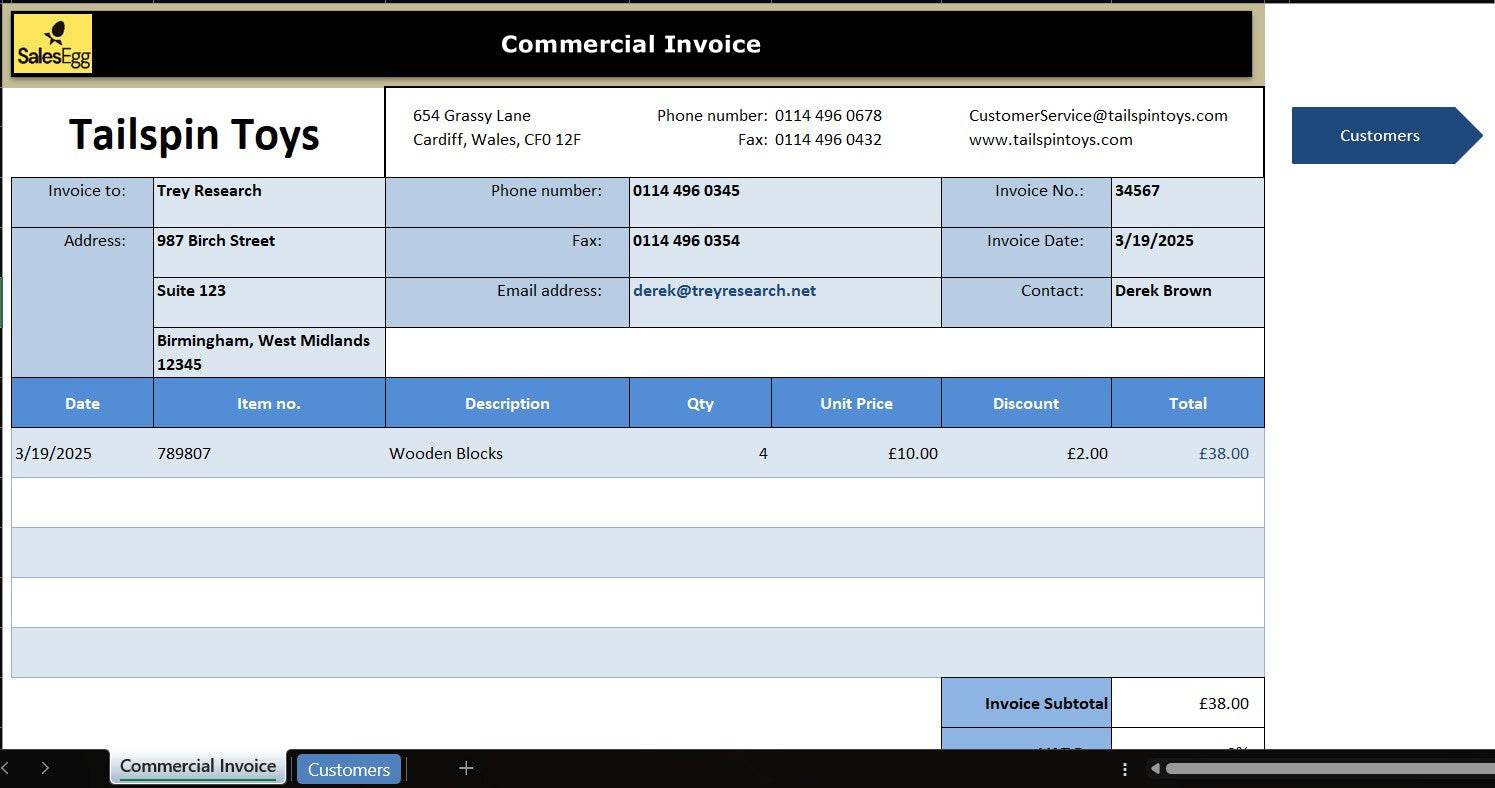Select the Commercial Invoice sheet tab
This screenshot has width=1495, height=788.
(198, 767)
